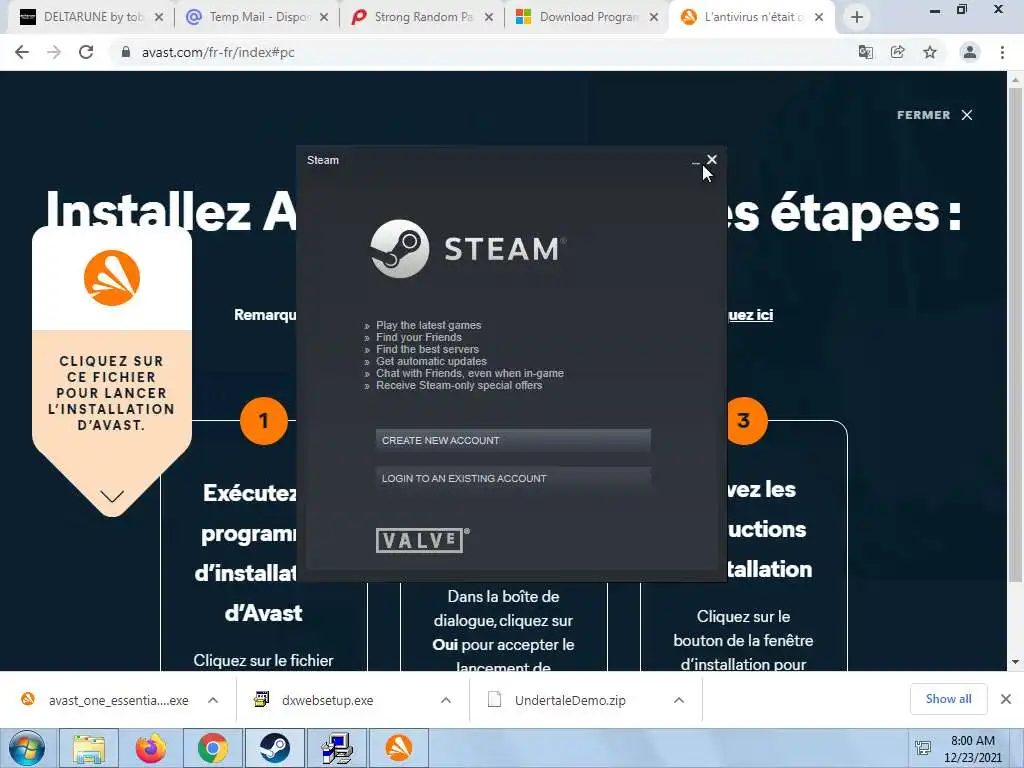Click step 3 orange circle on Avast page
The image size is (1024, 768).
(x=744, y=421)
